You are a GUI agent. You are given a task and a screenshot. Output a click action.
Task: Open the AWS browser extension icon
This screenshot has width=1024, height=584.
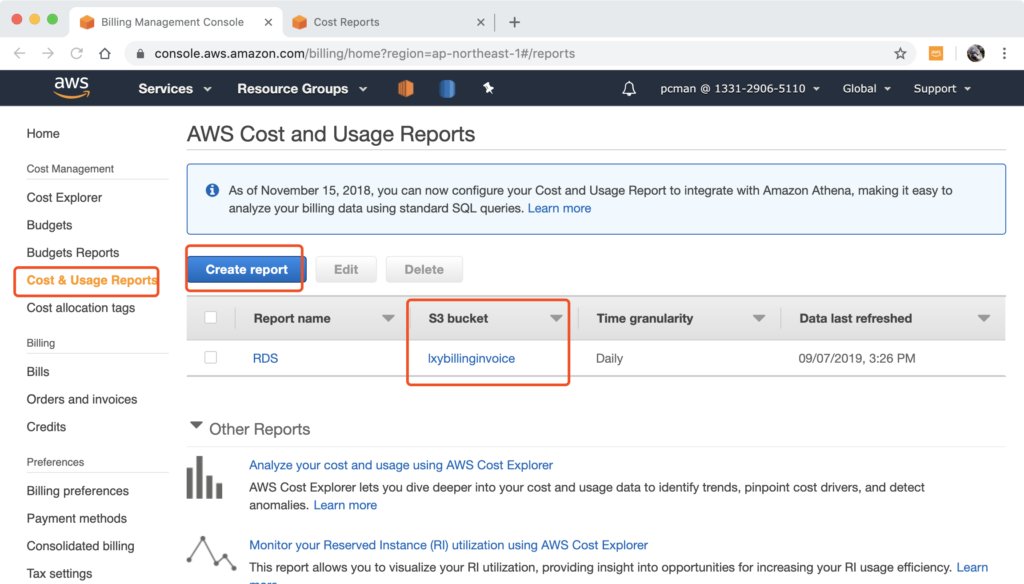point(936,54)
